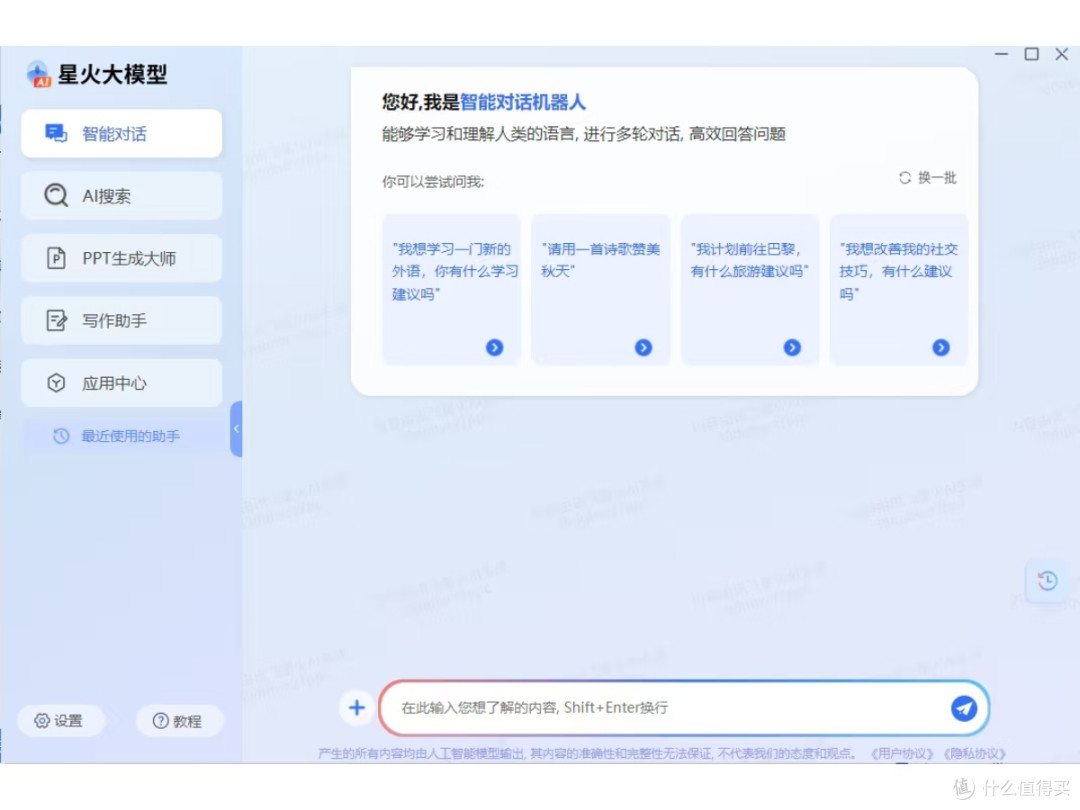
Task: Click the PPT document icon
Action: coord(56,258)
